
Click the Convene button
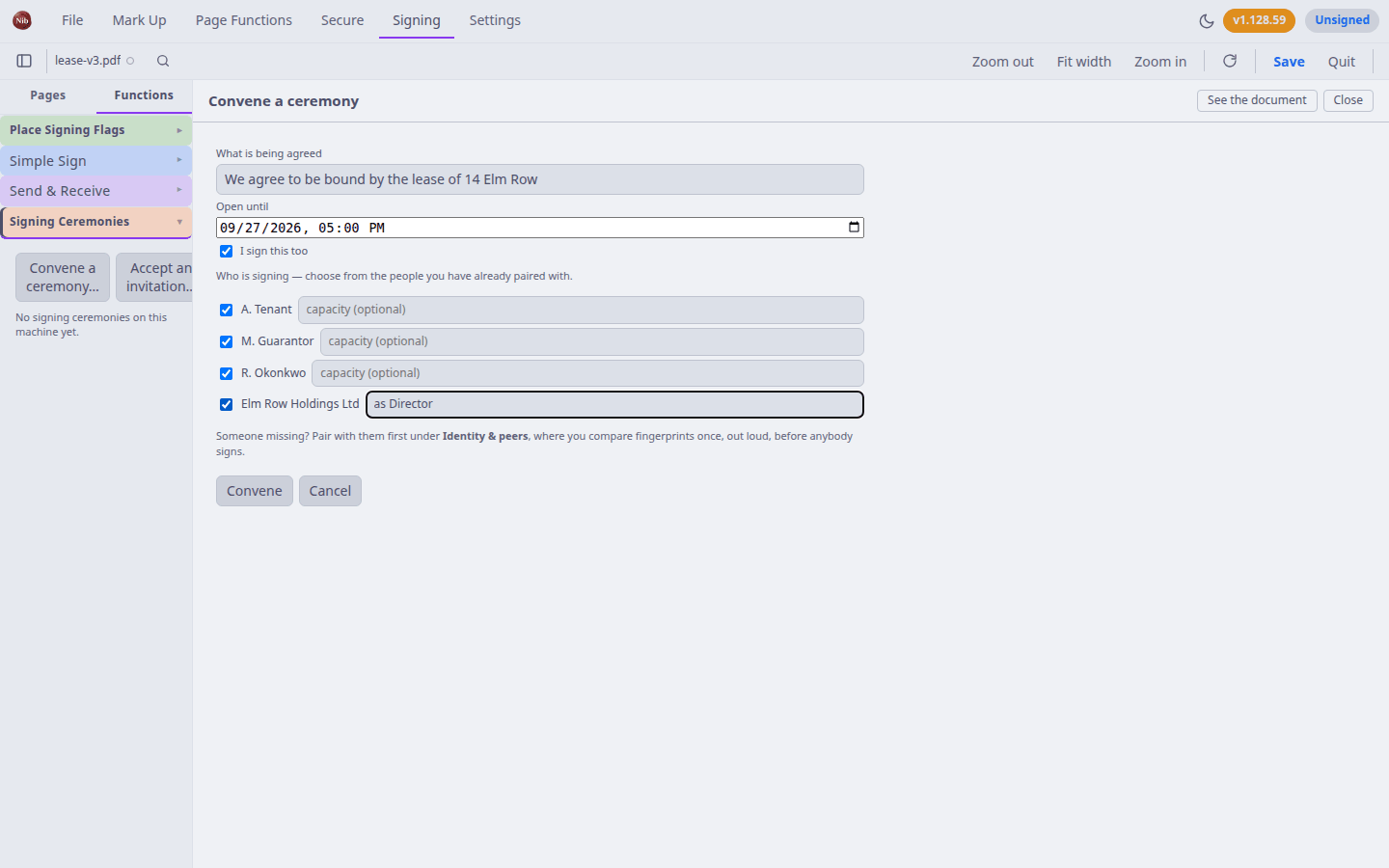[255, 491]
